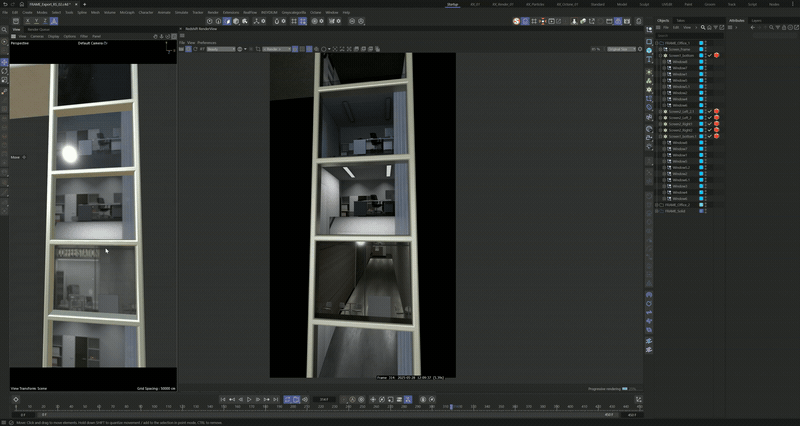The width and height of the screenshot is (800, 426).
Task: Click the red tag on Screen2_Left_2.1
Action: pos(716,111)
